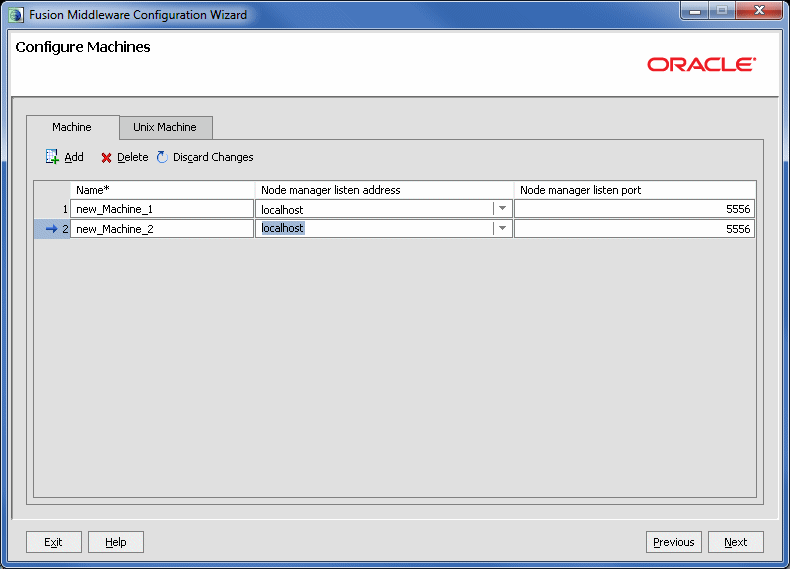Image resolution: width=790 pixels, height=569 pixels.
Task: Switch to the Machine tab
Action: point(72,127)
